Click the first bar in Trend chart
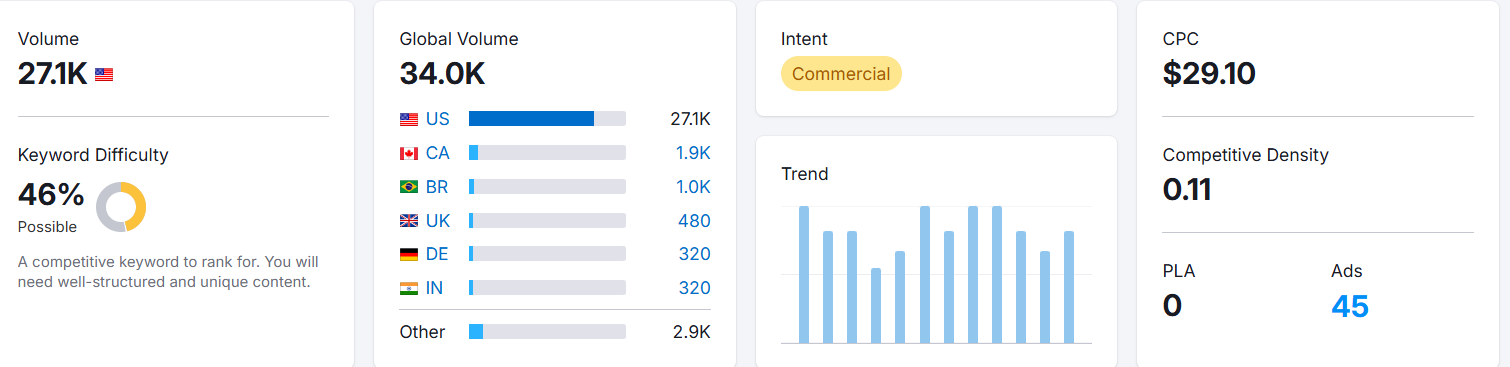Image resolution: width=1510 pixels, height=367 pixels. tap(804, 275)
